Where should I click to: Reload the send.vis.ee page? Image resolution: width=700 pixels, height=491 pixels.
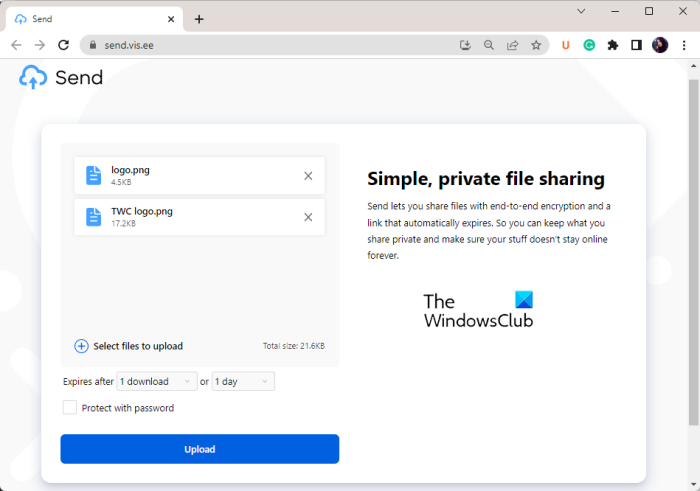click(63, 45)
